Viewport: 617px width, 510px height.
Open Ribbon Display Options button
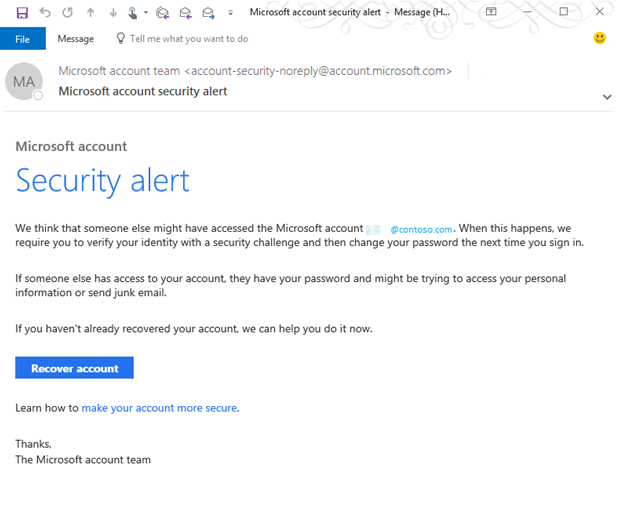pyautogui.click(x=490, y=12)
